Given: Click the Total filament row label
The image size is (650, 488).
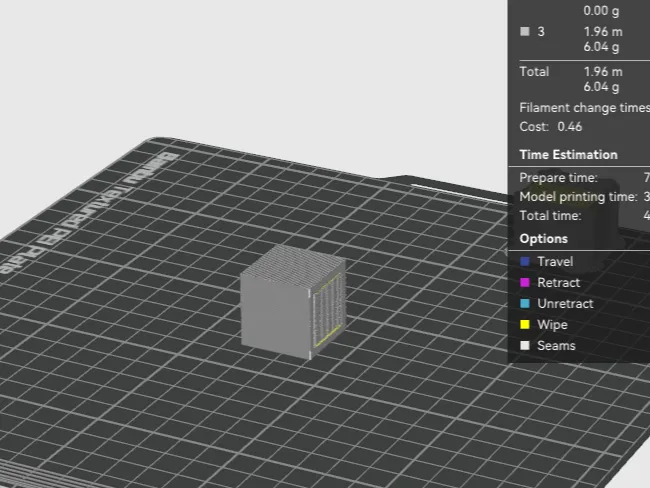Looking at the screenshot, I should click(534, 72).
